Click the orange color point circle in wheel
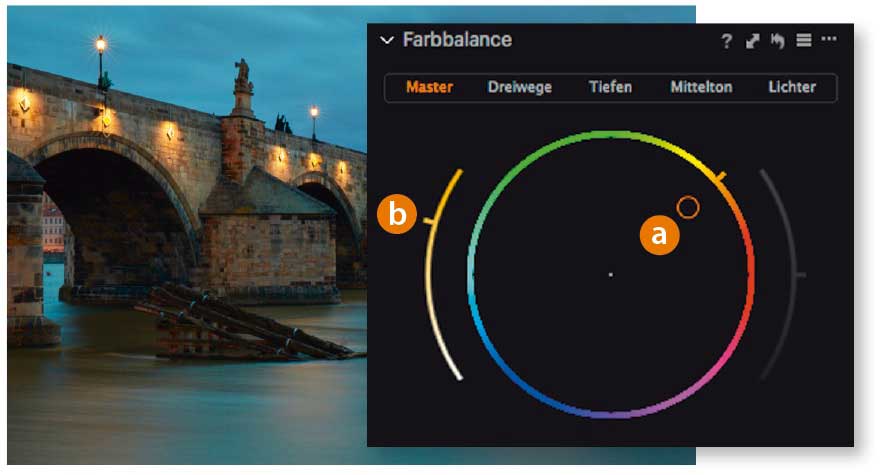This screenshot has width=893, height=475. [x=688, y=207]
